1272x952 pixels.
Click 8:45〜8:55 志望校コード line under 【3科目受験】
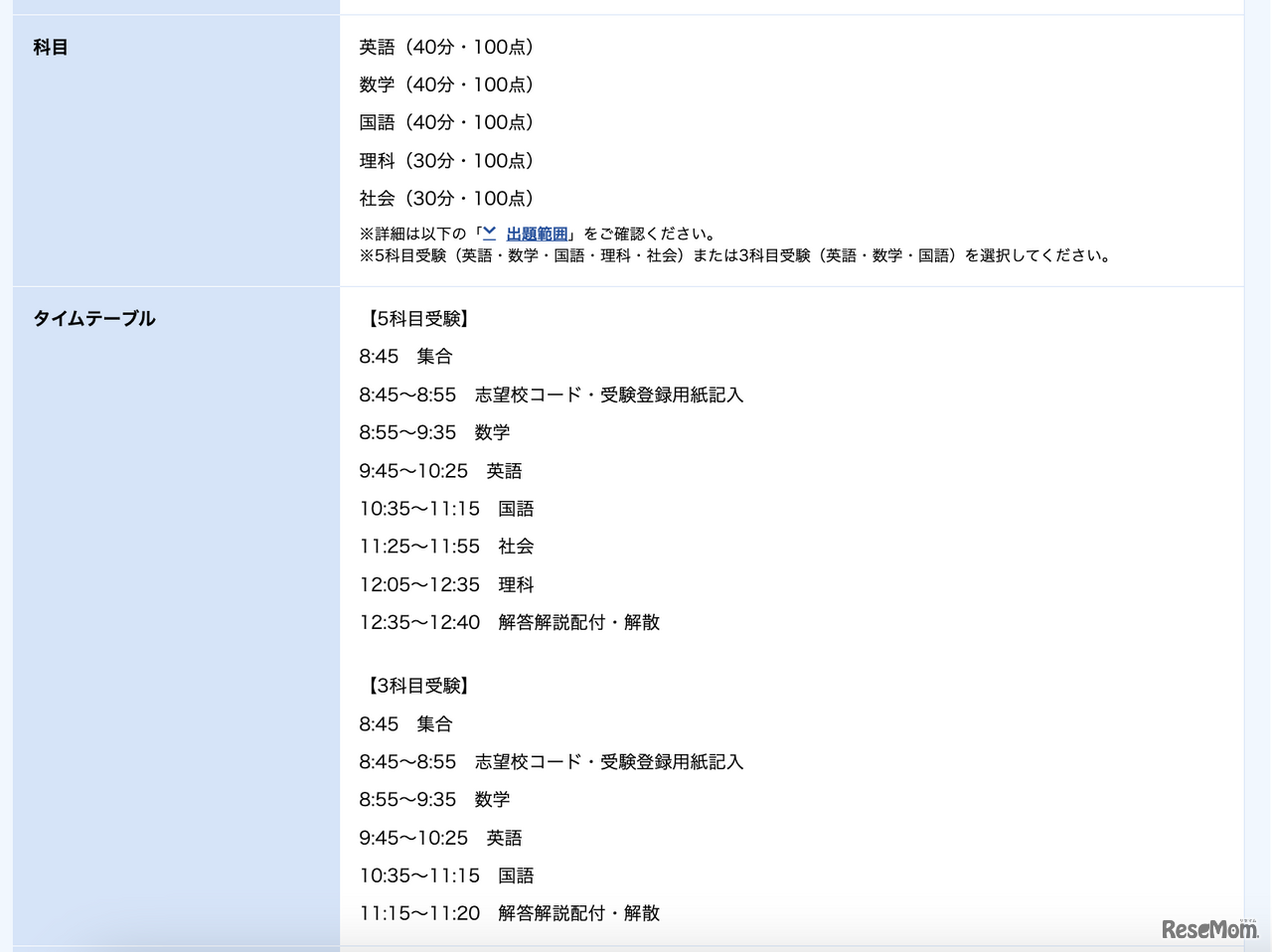pyautogui.click(x=552, y=761)
